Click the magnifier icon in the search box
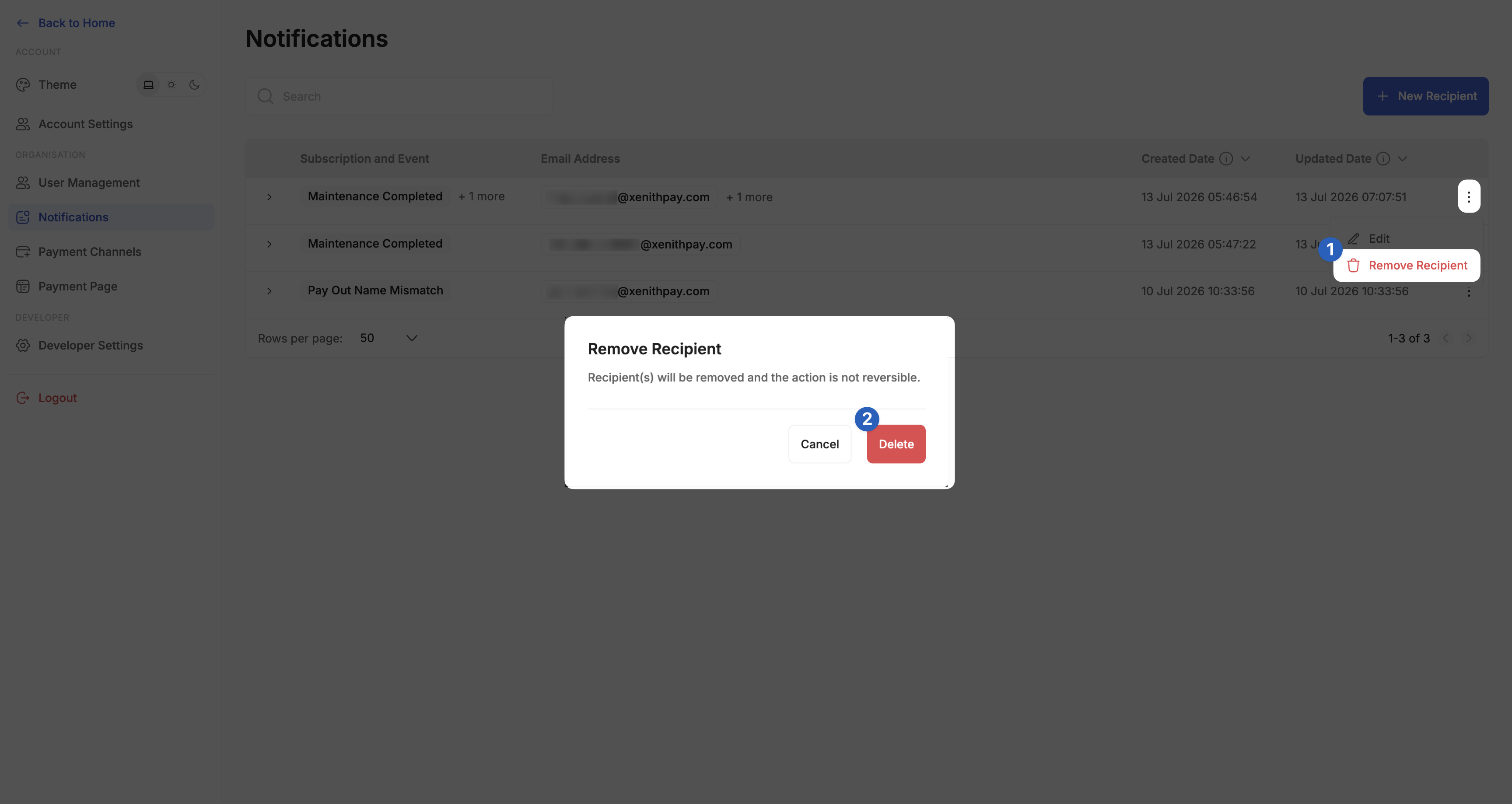Viewport: 1512px width, 804px height. point(265,96)
